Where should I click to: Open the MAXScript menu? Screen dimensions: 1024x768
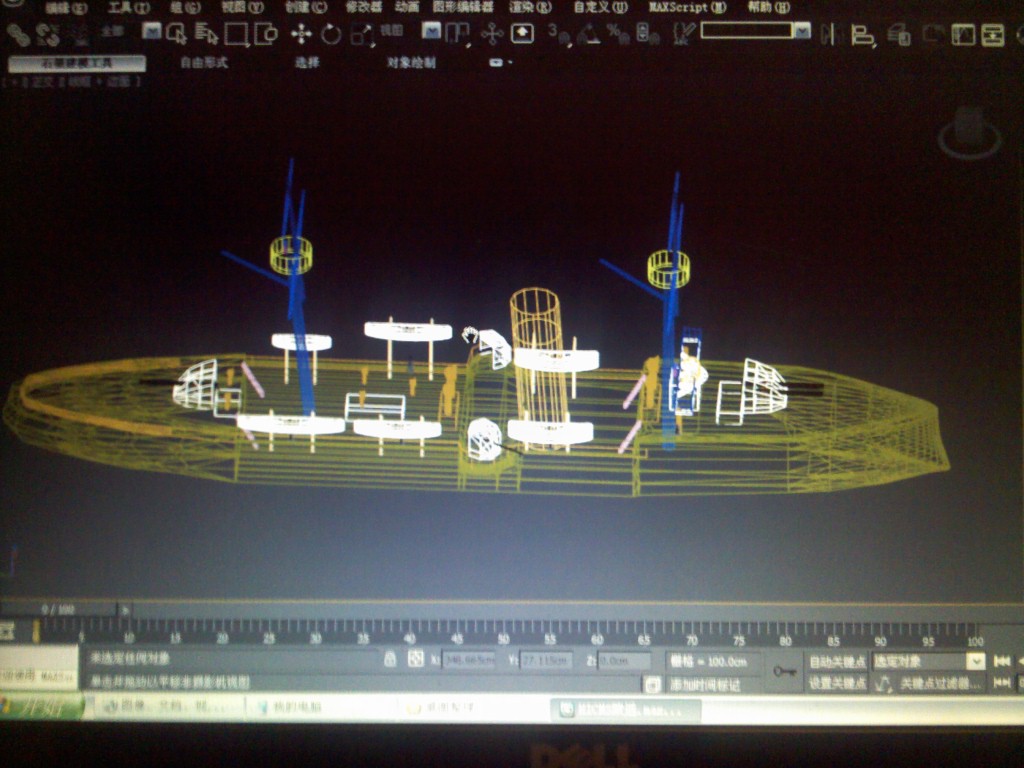(687, 7)
